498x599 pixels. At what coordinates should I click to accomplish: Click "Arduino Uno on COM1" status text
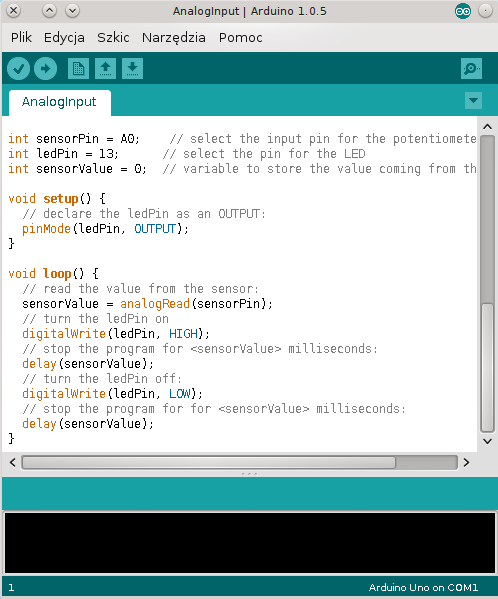423,588
